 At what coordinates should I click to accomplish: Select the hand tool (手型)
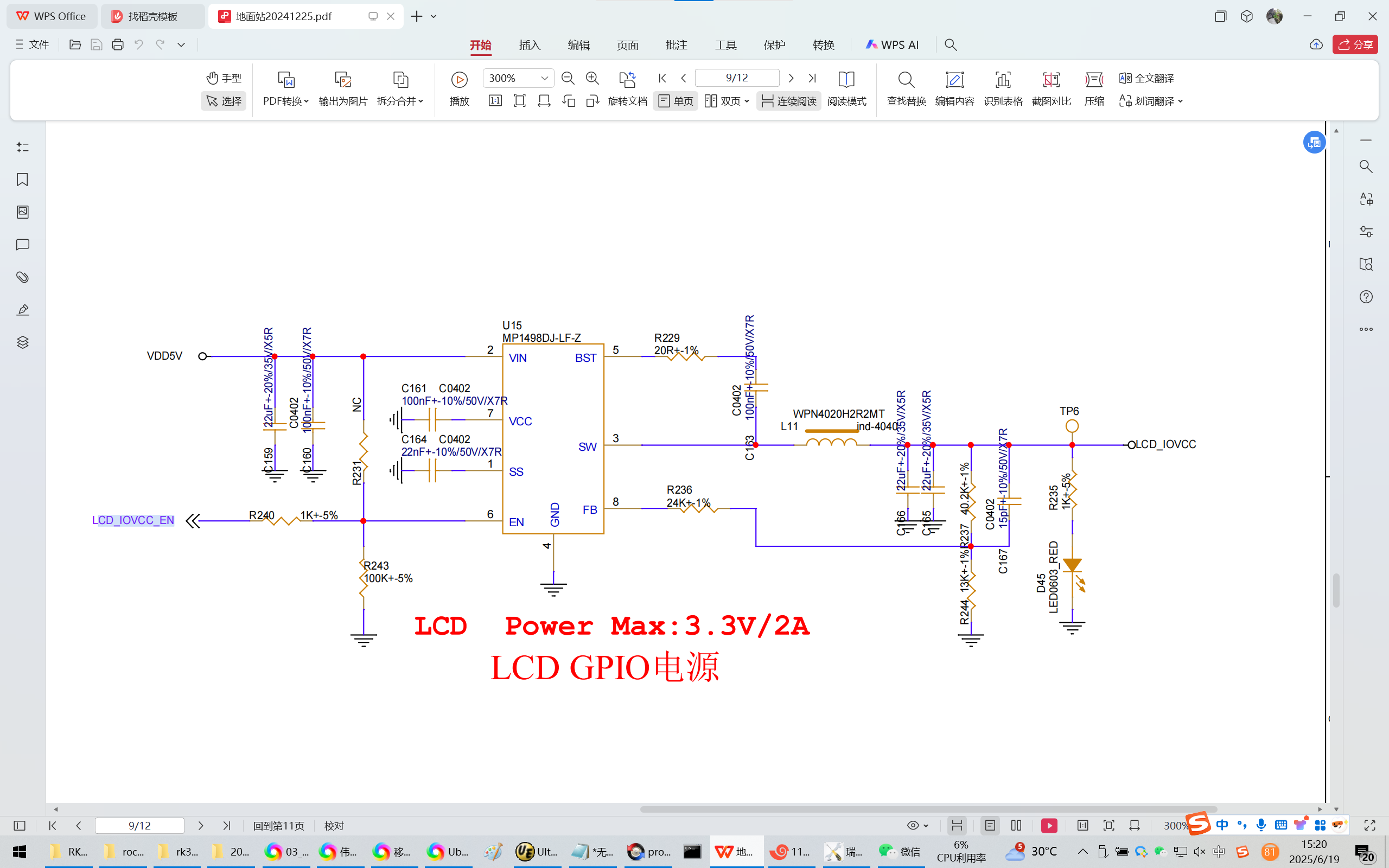[x=224, y=78]
